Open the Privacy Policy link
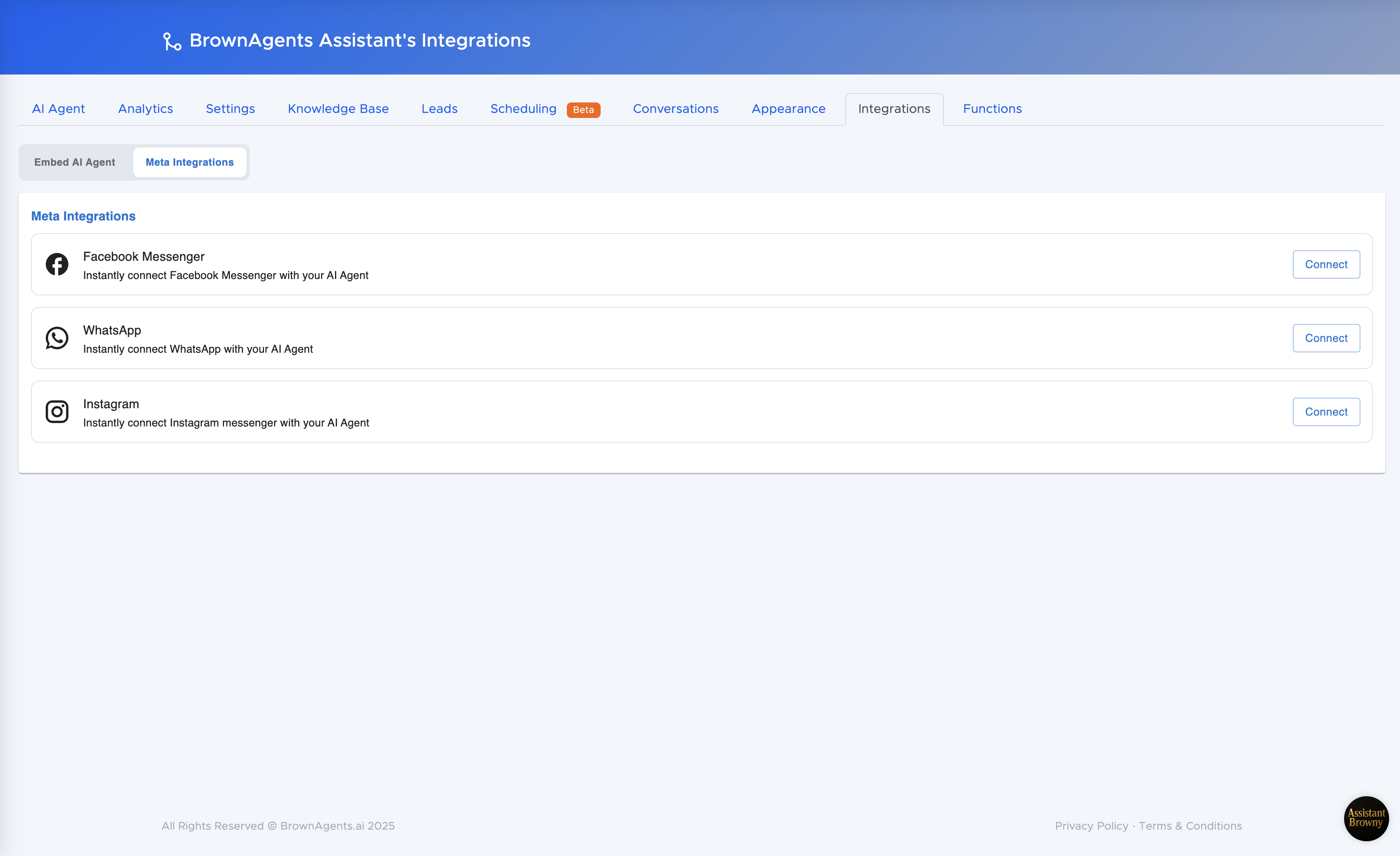Image resolution: width=1400 pixels, height=856 pixels. 1091,826
